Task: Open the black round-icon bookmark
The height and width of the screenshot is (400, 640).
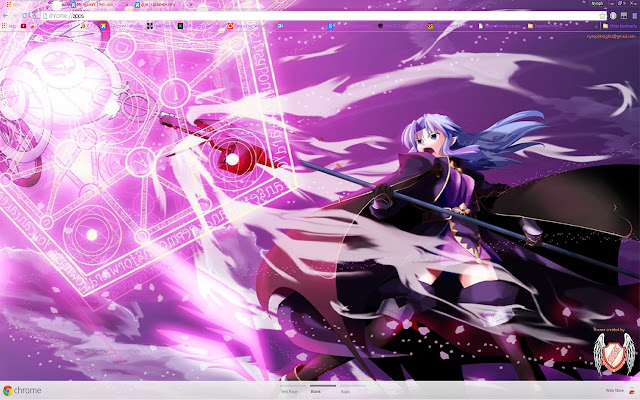Action: (380, 26)
